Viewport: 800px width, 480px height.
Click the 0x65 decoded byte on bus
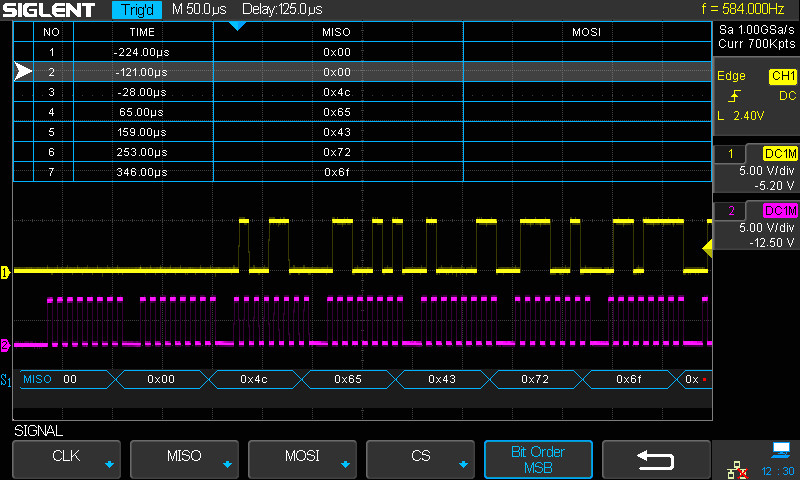pyautogui.click(x=348, y=380)
